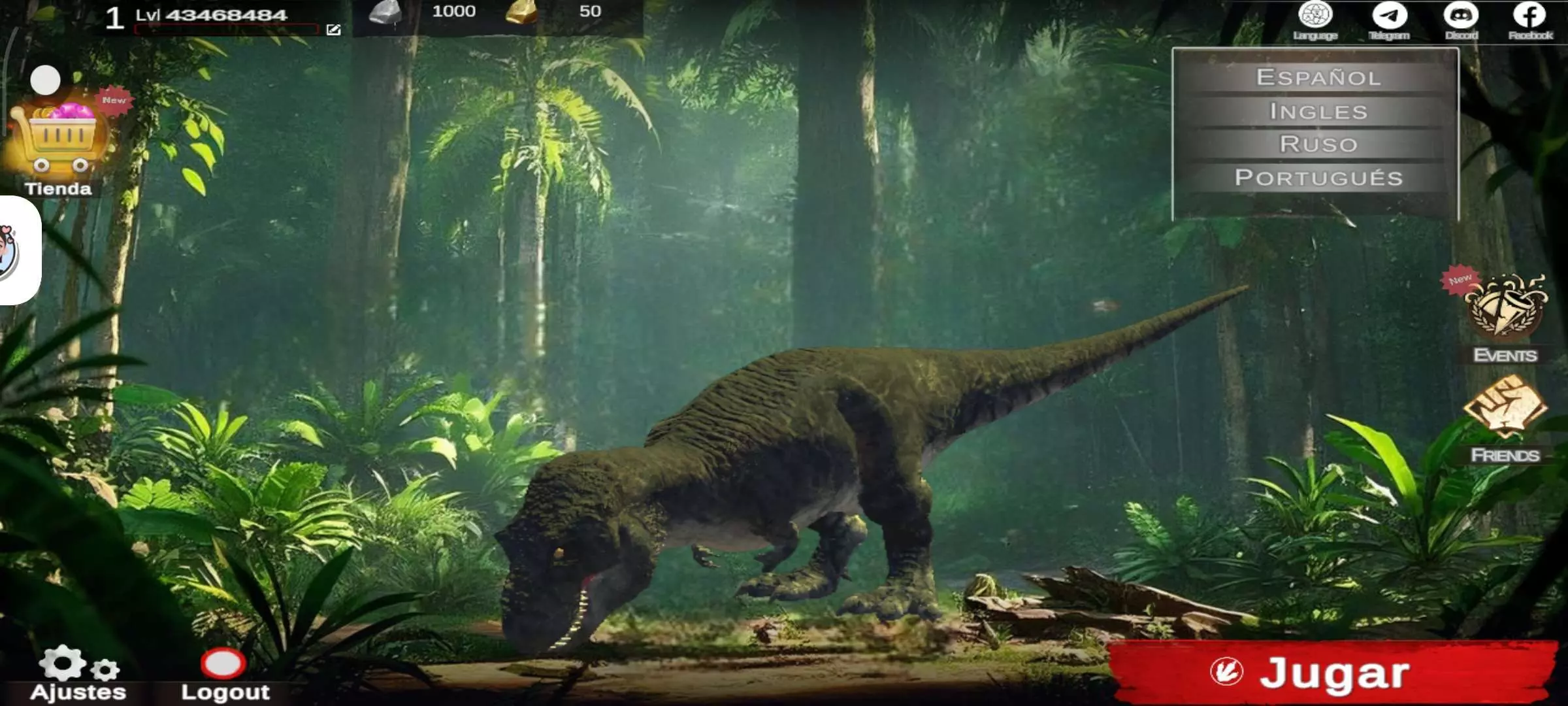Open the Facebook icon

tap(1529, 16)
